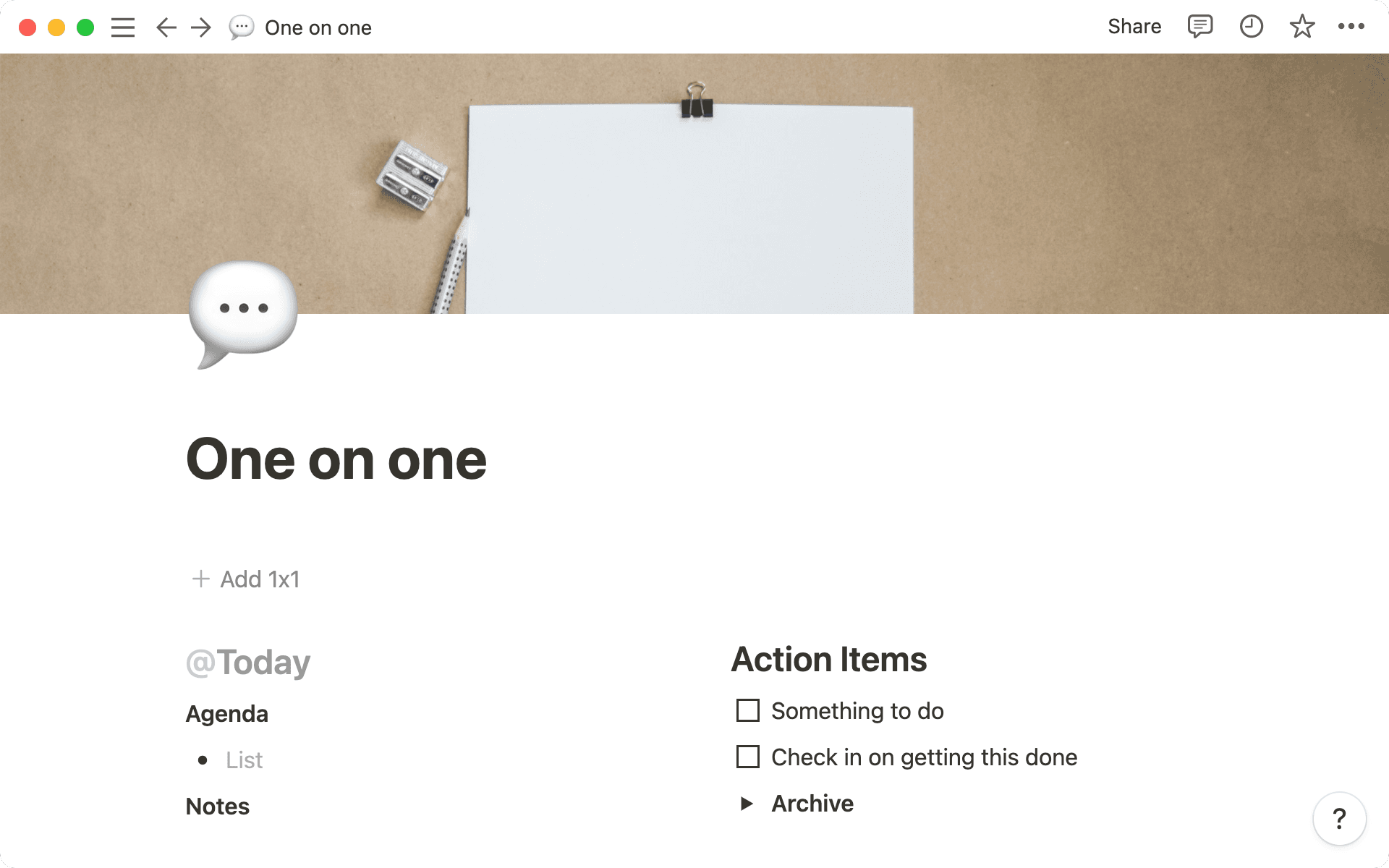This screenshot has height=868, width=1389.
Task: Check off "Something to do"
Action: click(x=747, y=710)
